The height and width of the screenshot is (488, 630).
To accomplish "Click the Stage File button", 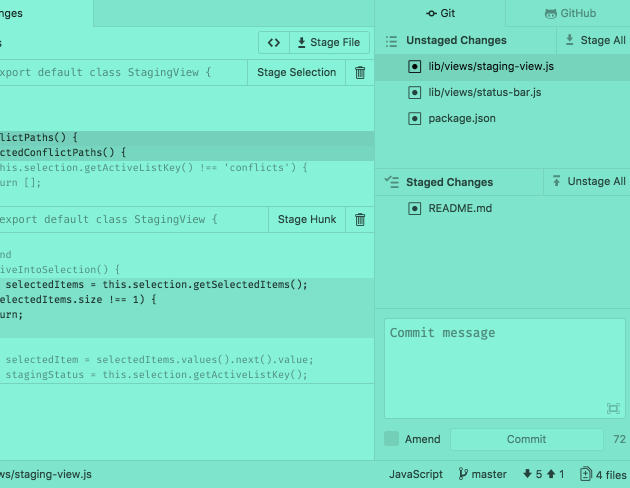I will click(x=330, y=43).
